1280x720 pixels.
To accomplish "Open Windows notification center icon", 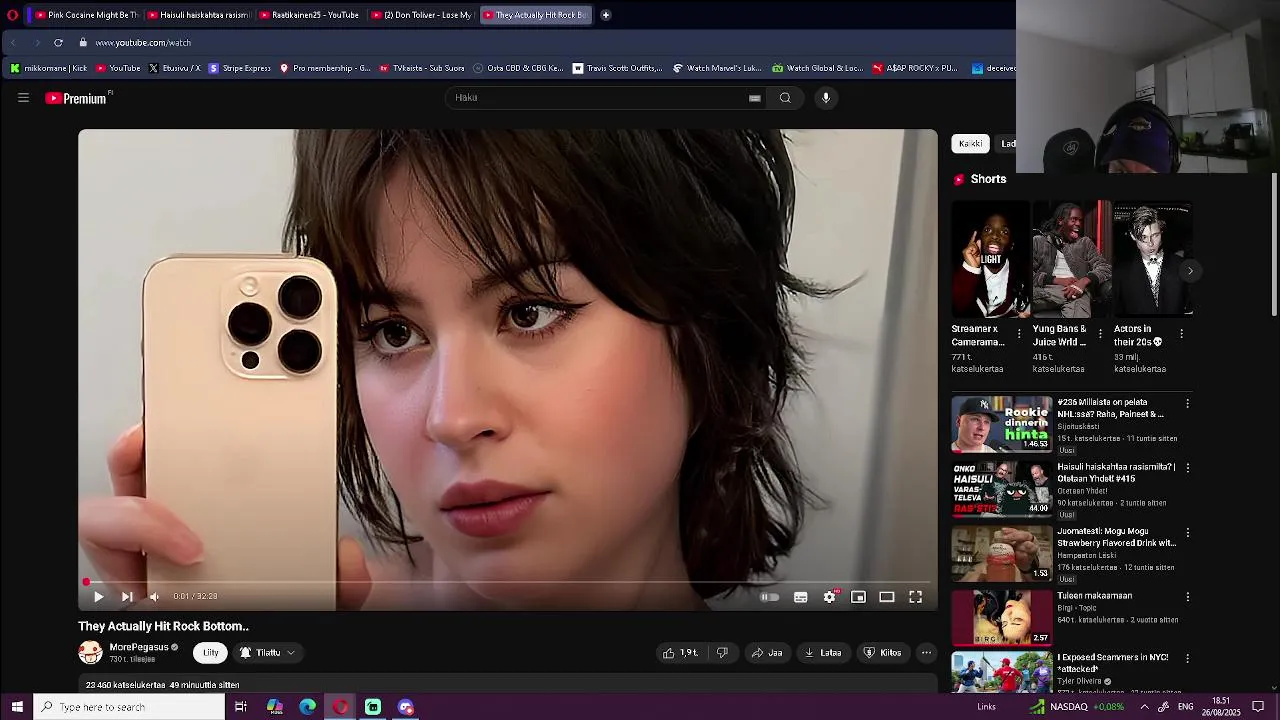I will coord(1258,707).
